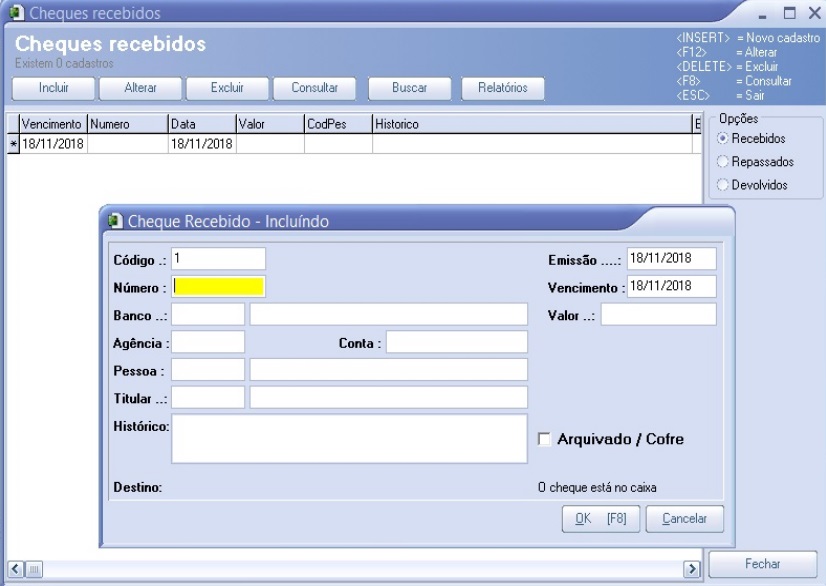Select the Recebidos radio option
The width and height of the screenshot is (826, 586).
724,138
